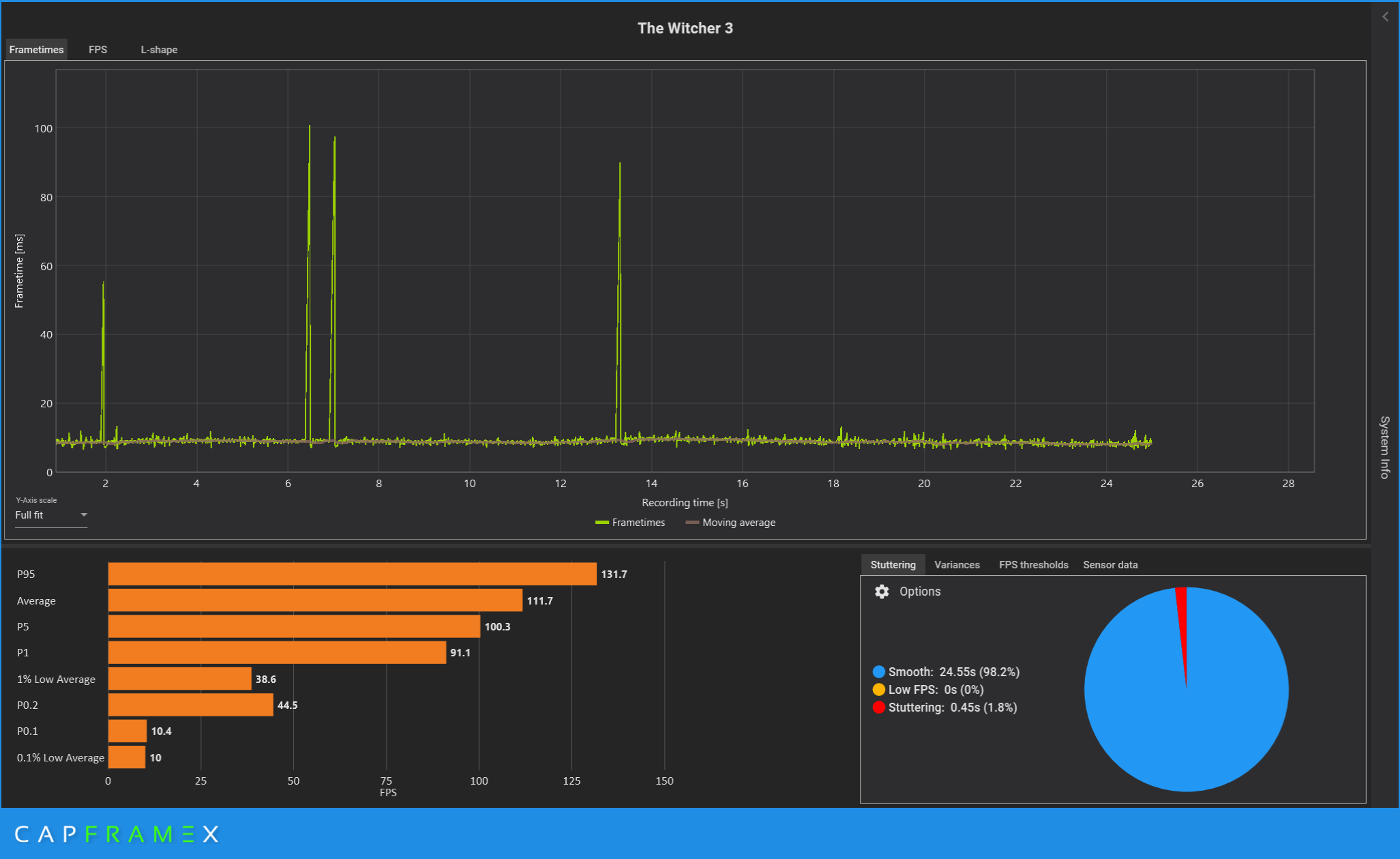The width and height of the screenshot is (1400, 859).
Task: Click the collapse chevron at top right
Action: (x=1385, y=16)
